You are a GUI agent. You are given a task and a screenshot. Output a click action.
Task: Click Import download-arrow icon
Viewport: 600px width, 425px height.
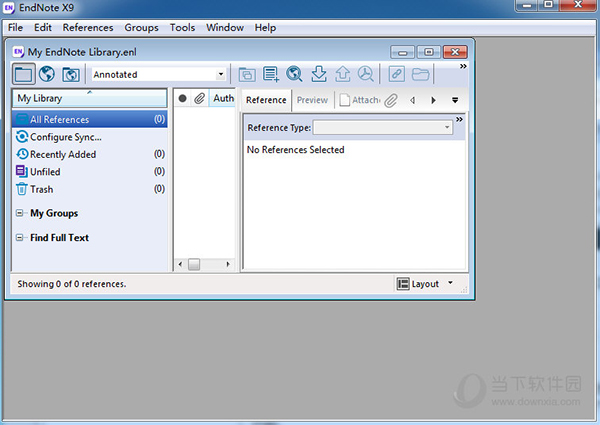point(319,74)
